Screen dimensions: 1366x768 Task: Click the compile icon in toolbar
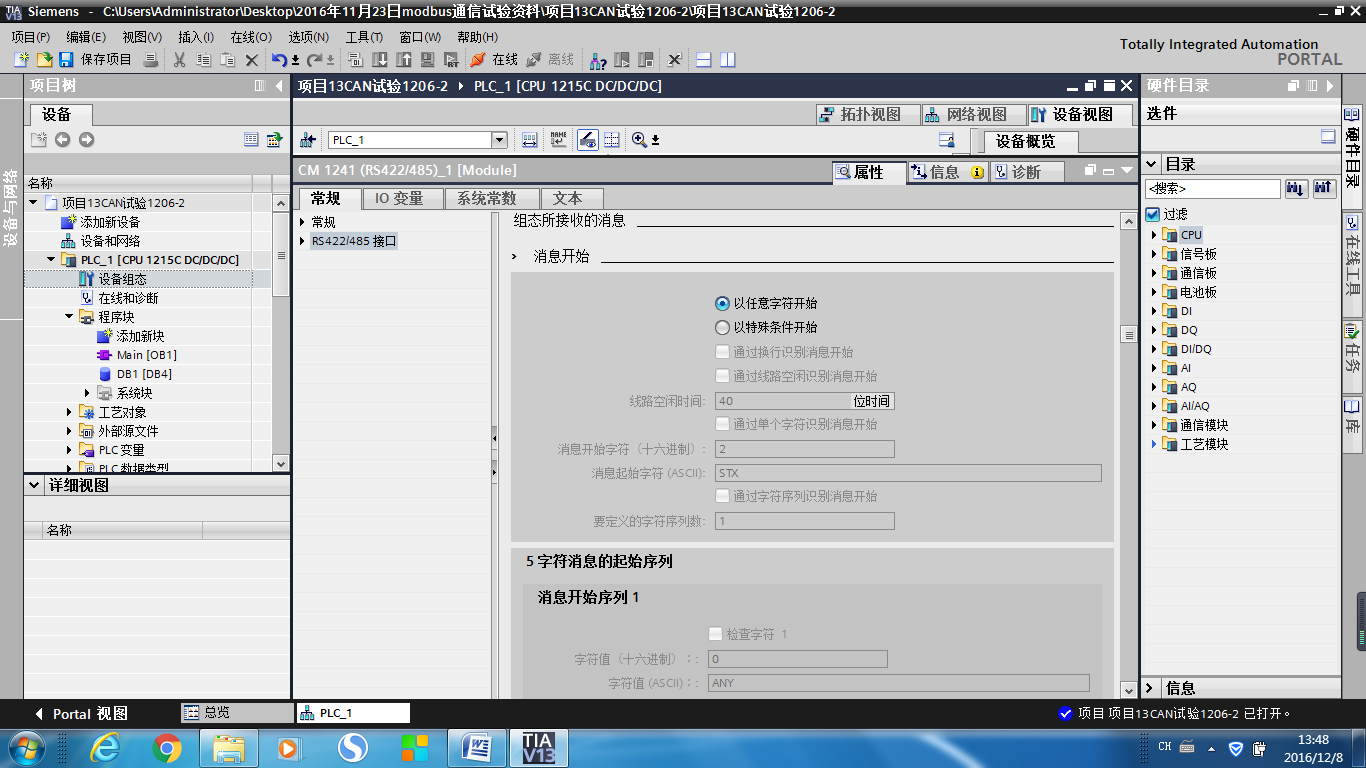coord(355,60)
